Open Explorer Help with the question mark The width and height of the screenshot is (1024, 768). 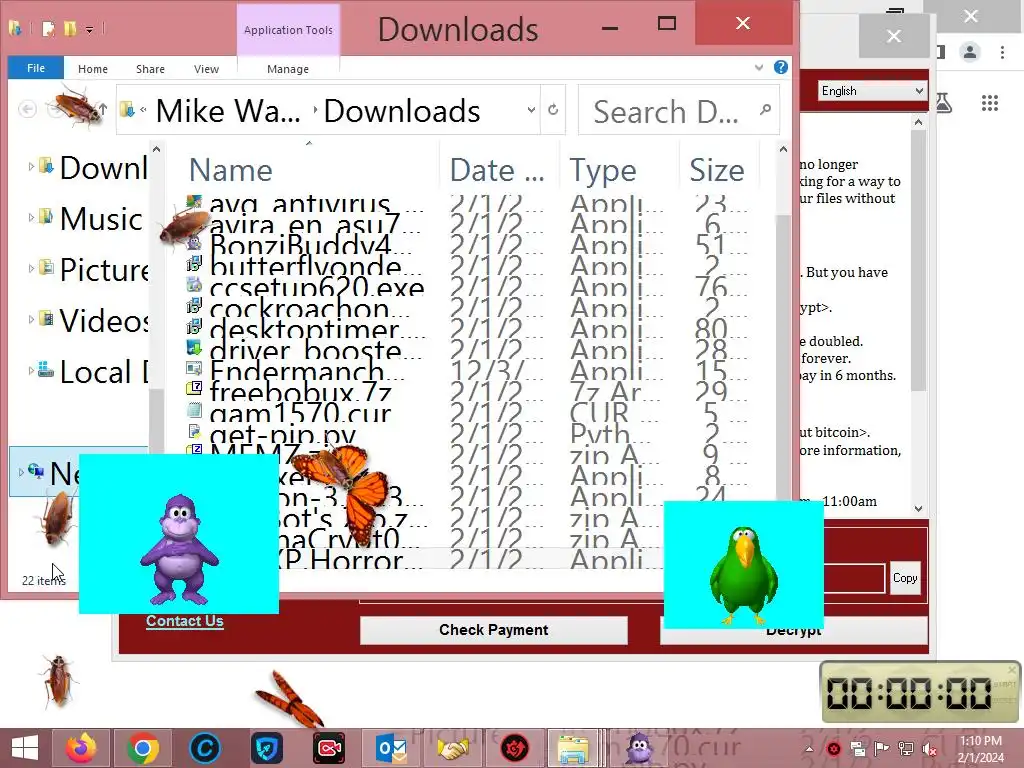[780, 67]
